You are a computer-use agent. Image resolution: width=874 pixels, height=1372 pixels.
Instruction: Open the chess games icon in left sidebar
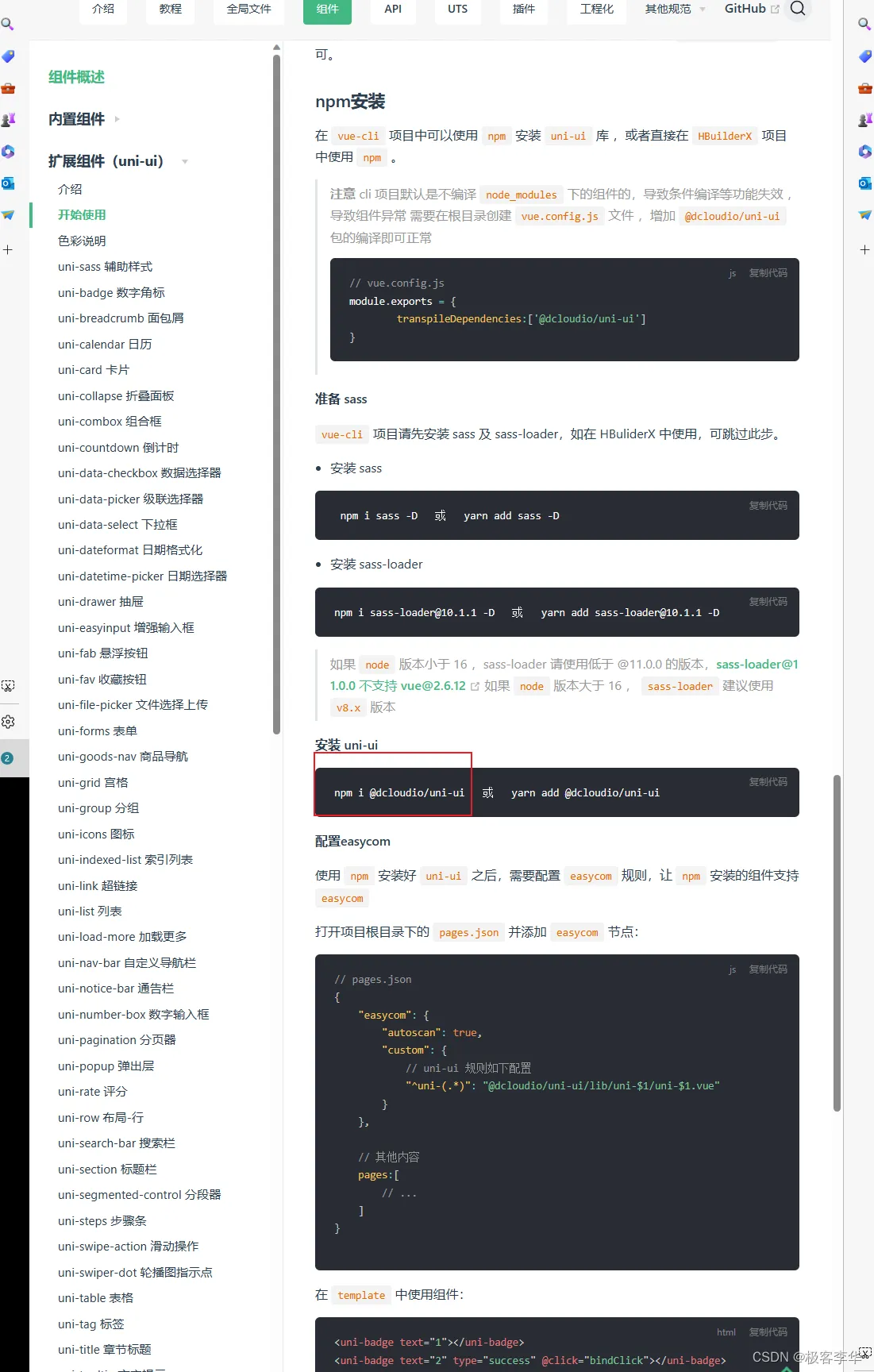tap(8, 120)
